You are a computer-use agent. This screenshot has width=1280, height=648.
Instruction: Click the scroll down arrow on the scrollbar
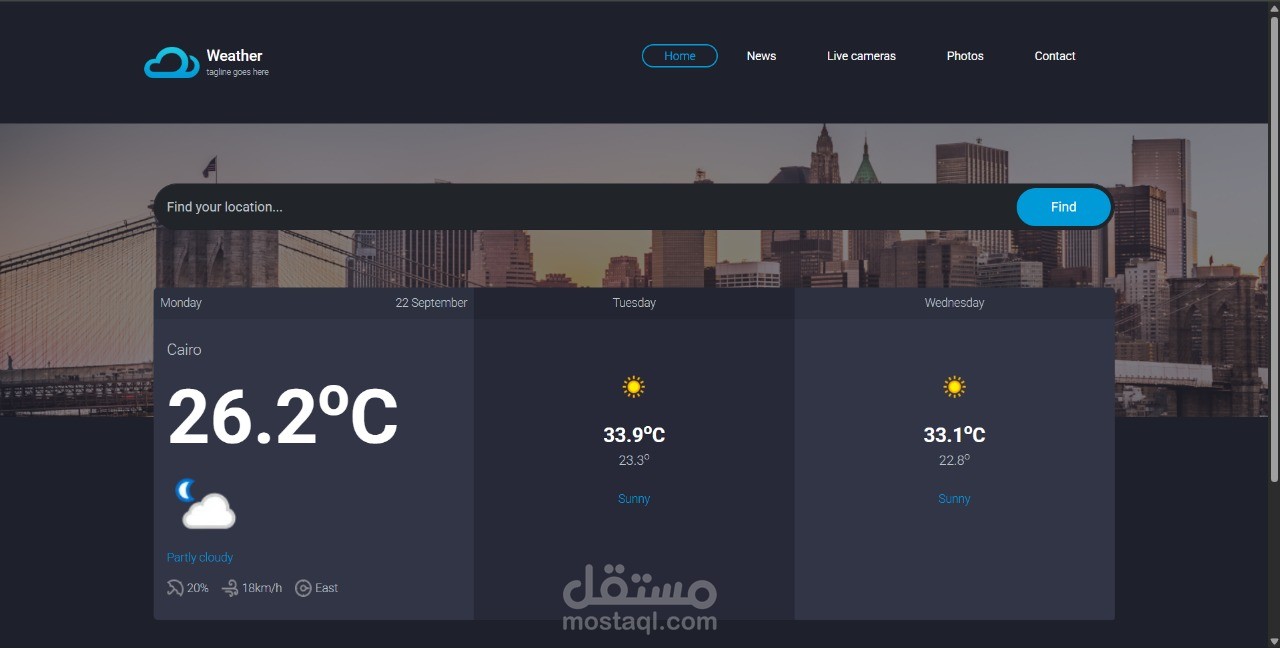point(1272,640)
